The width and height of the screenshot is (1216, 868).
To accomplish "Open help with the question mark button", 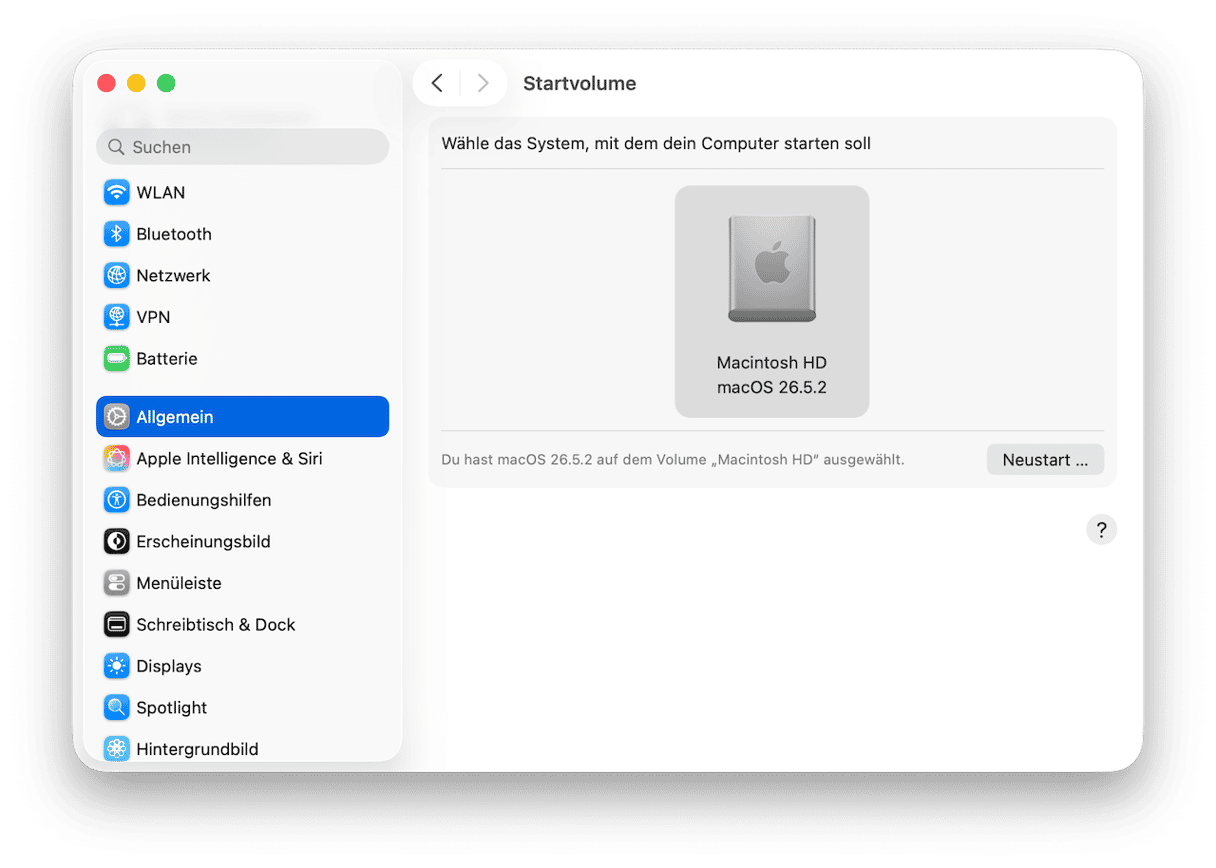I will (1101, 529).
